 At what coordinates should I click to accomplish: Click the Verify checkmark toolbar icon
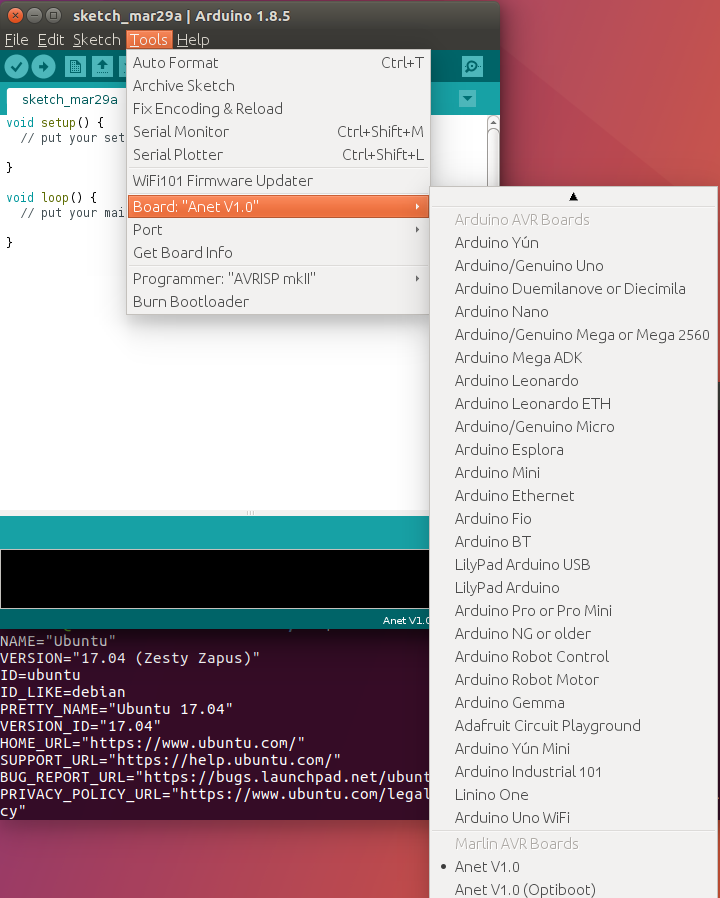[17, 67]
